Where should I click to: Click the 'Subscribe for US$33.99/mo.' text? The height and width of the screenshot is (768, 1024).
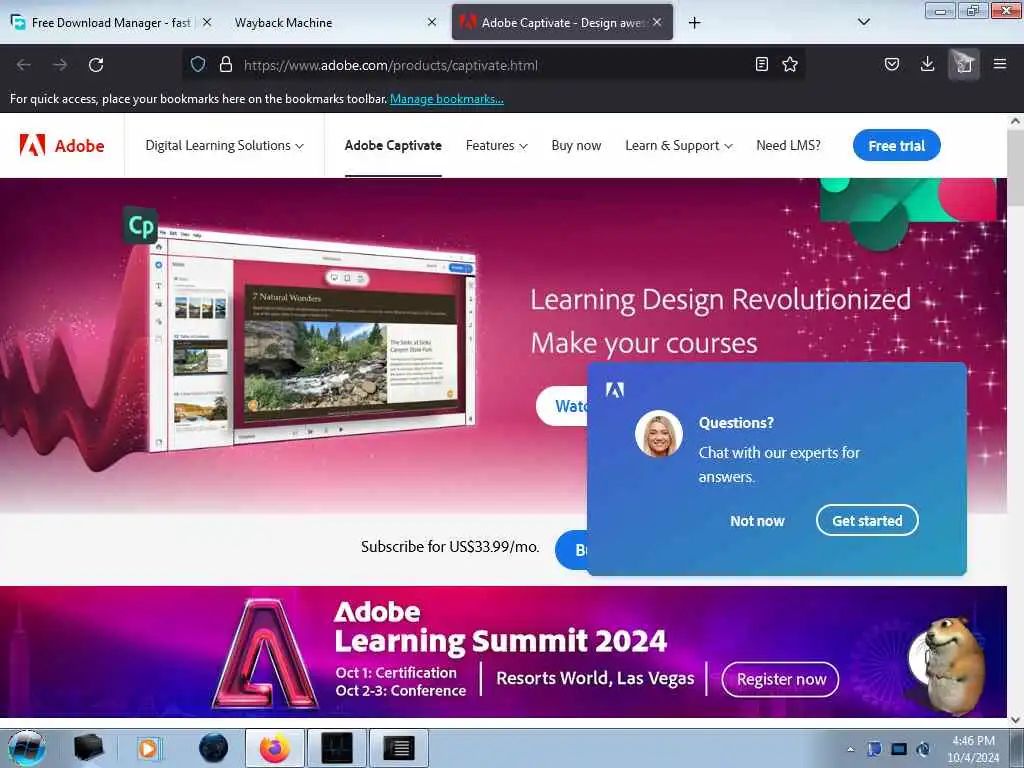tap(450, 547)
